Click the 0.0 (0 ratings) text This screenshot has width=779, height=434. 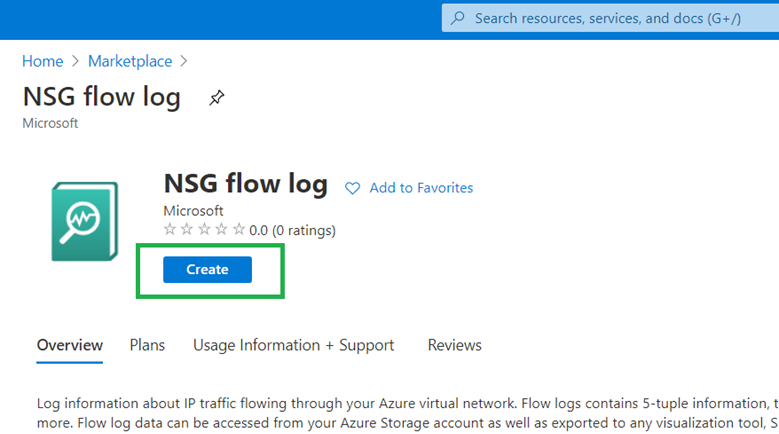click(x=292, y=230)
